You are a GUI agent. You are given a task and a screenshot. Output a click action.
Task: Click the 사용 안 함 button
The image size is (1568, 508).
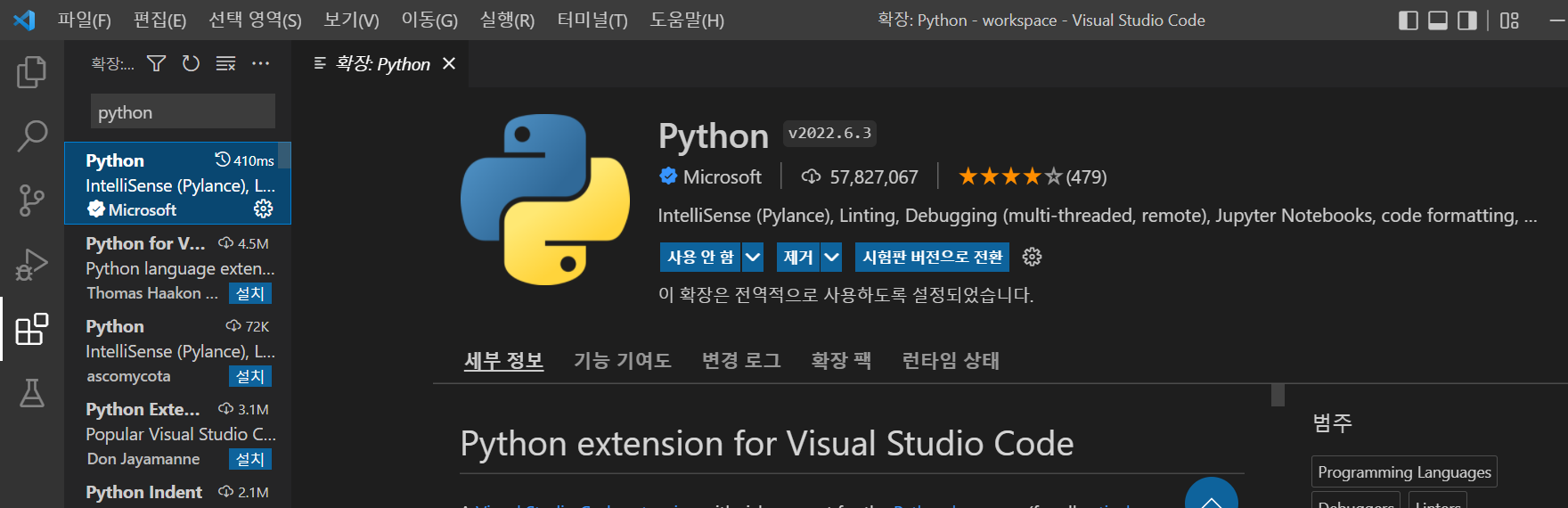point(700,257)
